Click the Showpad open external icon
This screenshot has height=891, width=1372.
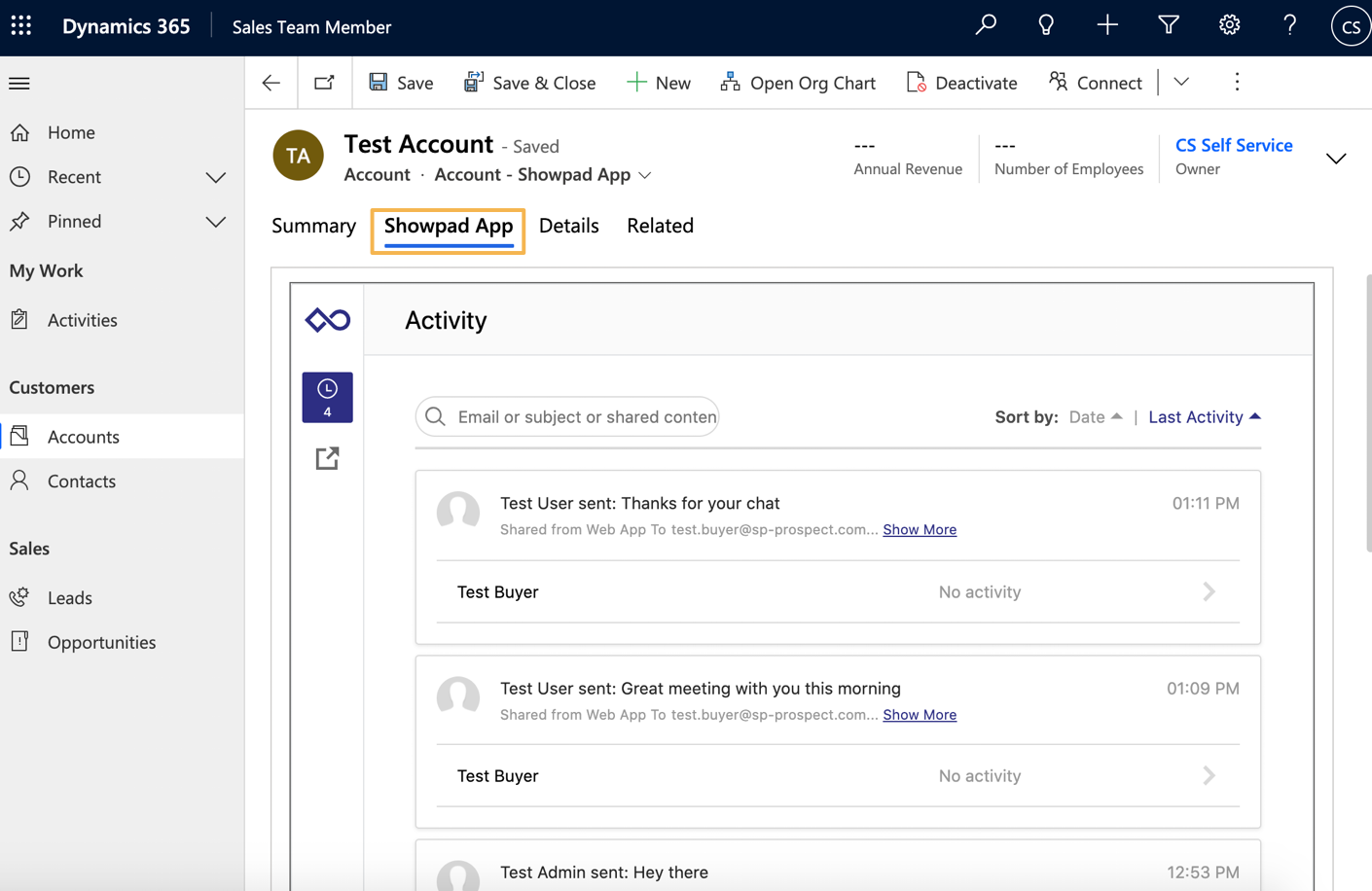click(x=327, y=458)
